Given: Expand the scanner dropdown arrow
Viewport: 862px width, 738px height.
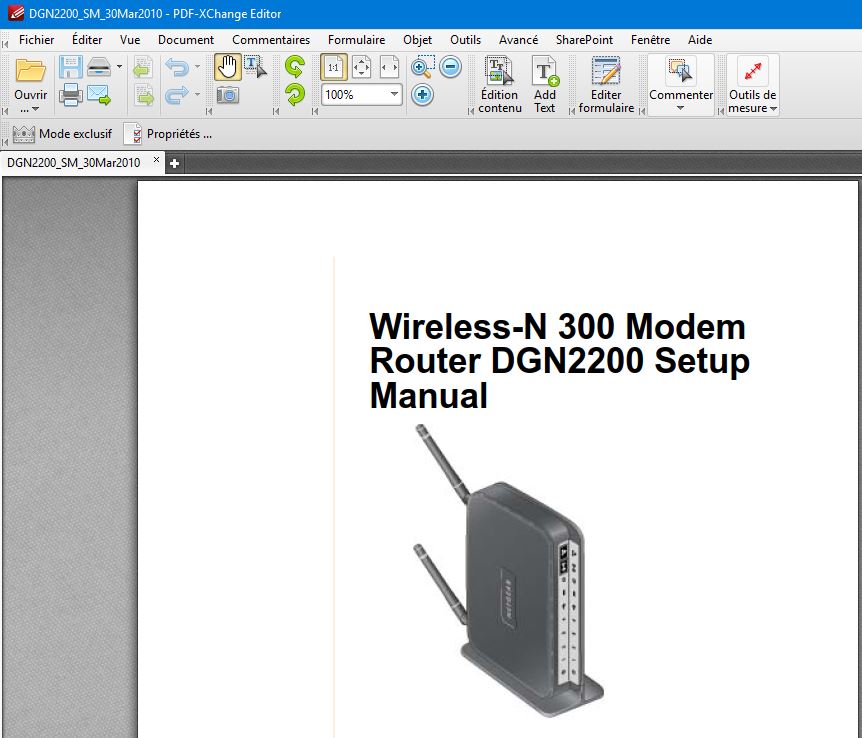Looking at the screenshot, I should click(119, 67).
